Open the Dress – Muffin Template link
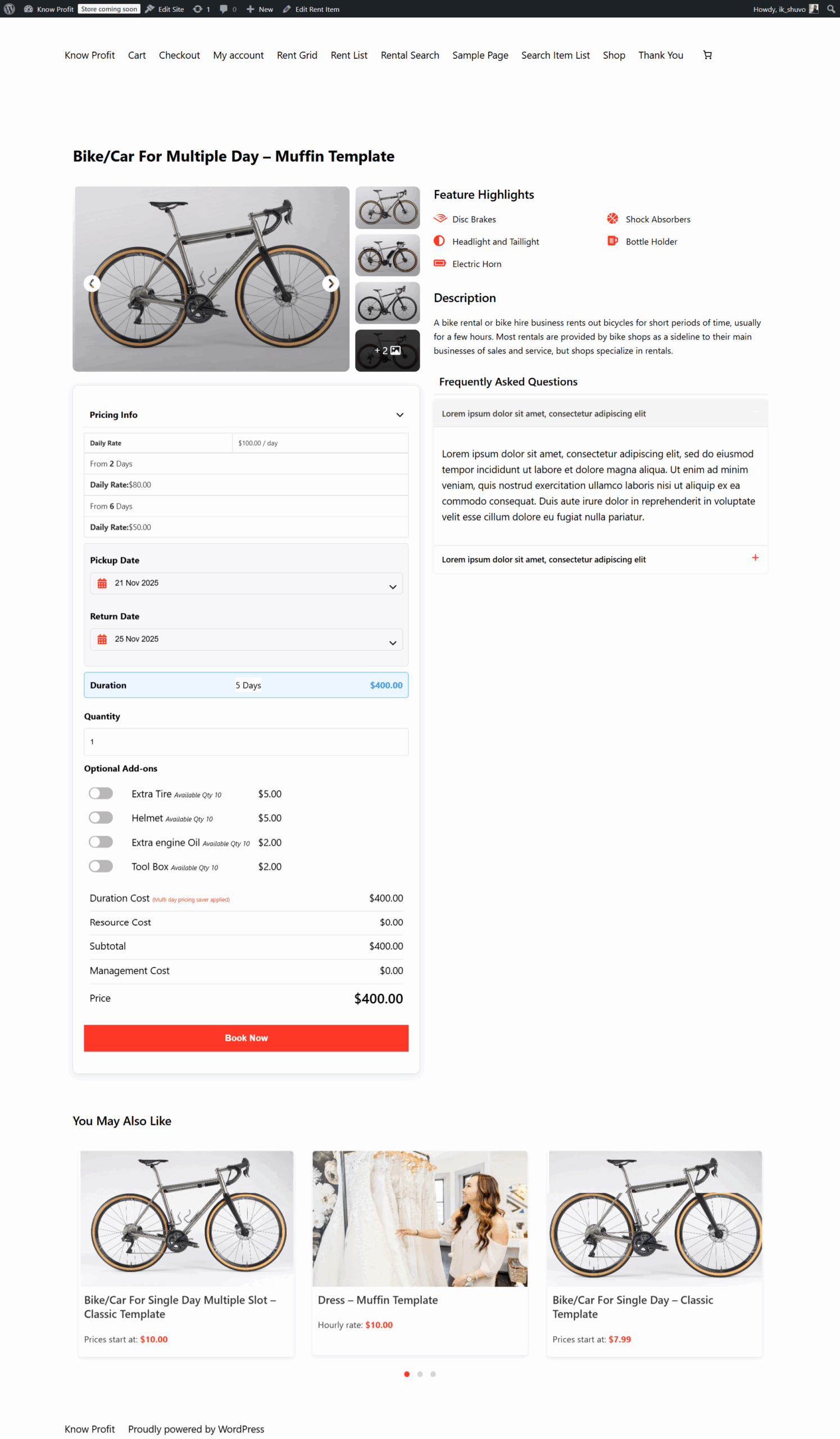The width and height of the screenshot is (840, 1439). [x=377, y=1300]
